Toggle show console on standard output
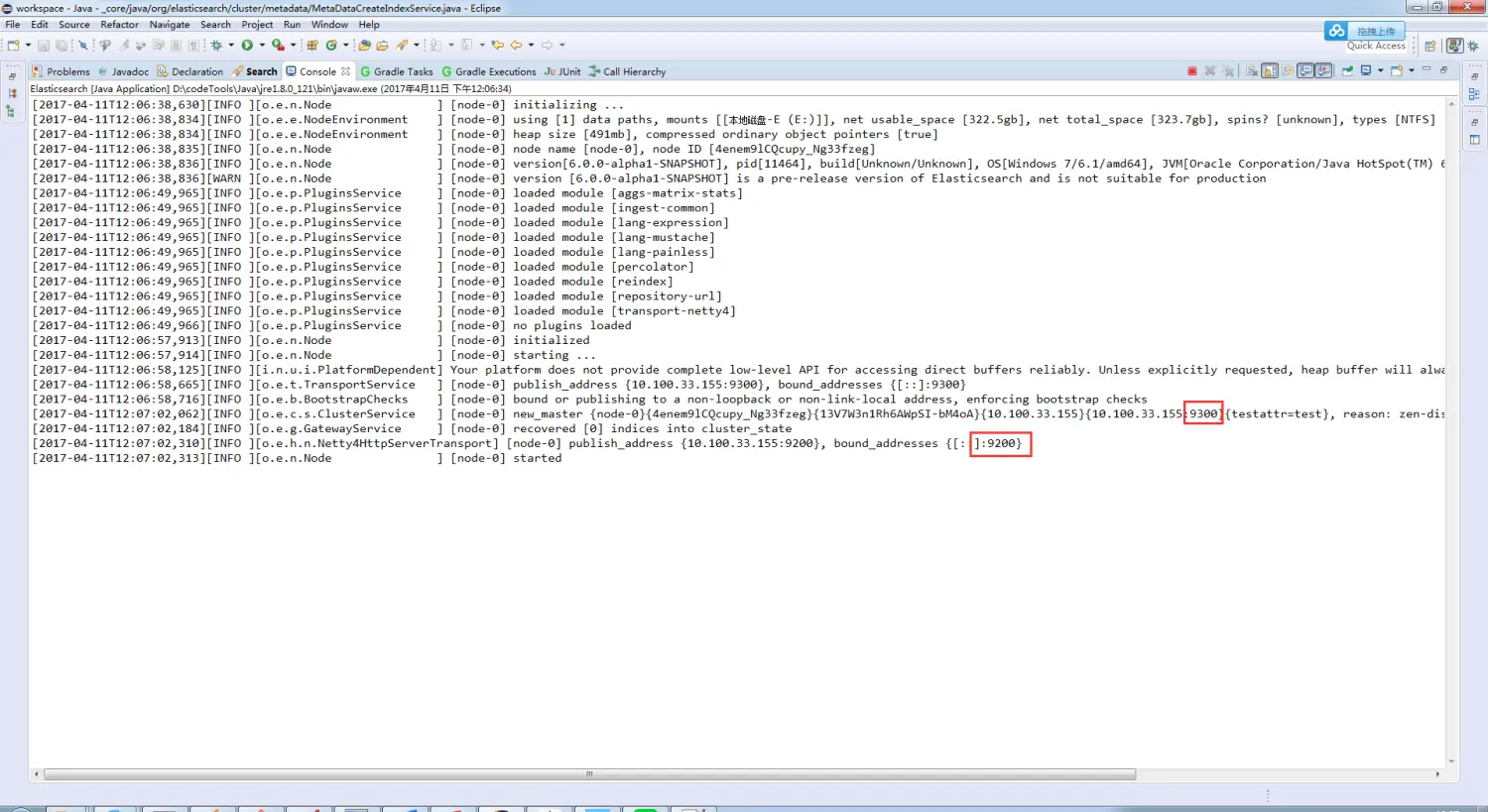Viewport: 1488px width, 812px height. 1306,70
